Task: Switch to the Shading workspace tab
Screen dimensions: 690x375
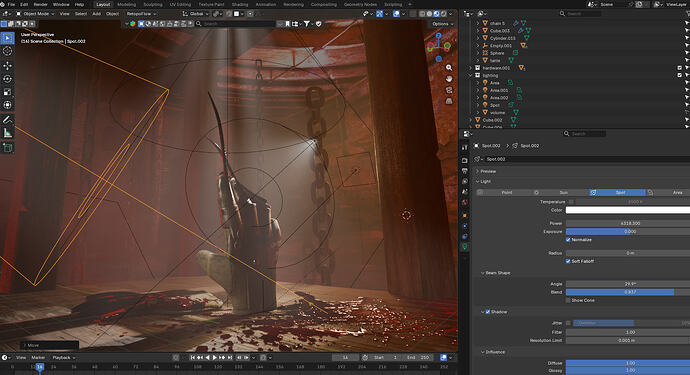Action: tap(240, 4)
